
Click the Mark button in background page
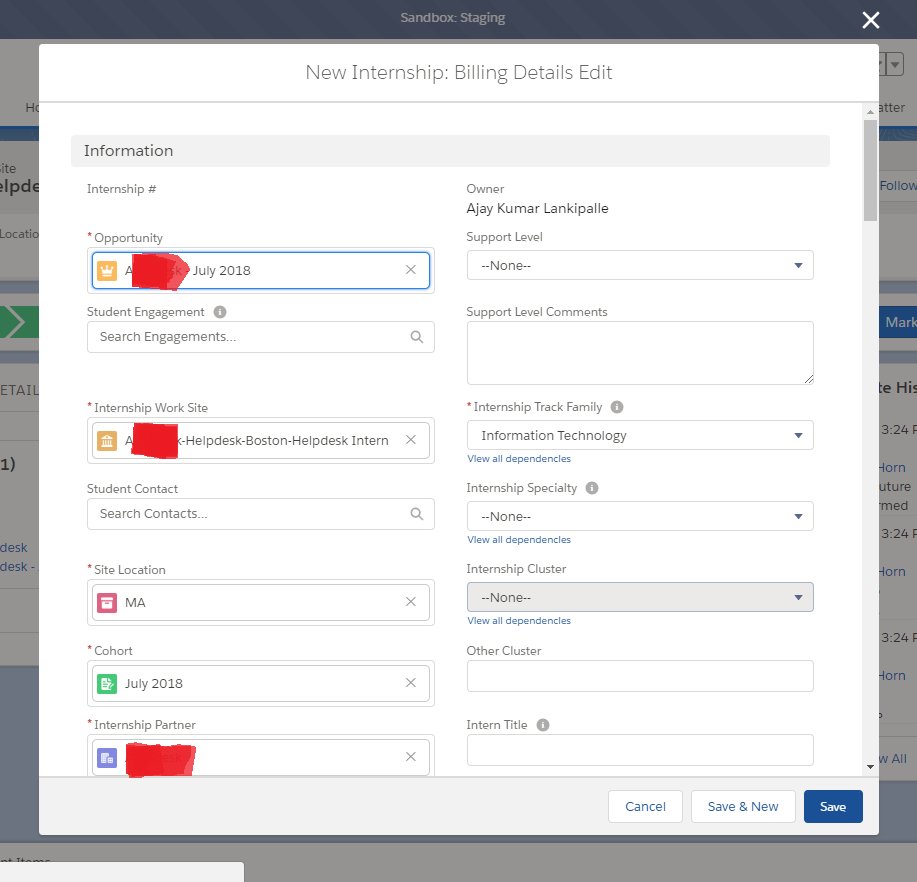(898, 322)
